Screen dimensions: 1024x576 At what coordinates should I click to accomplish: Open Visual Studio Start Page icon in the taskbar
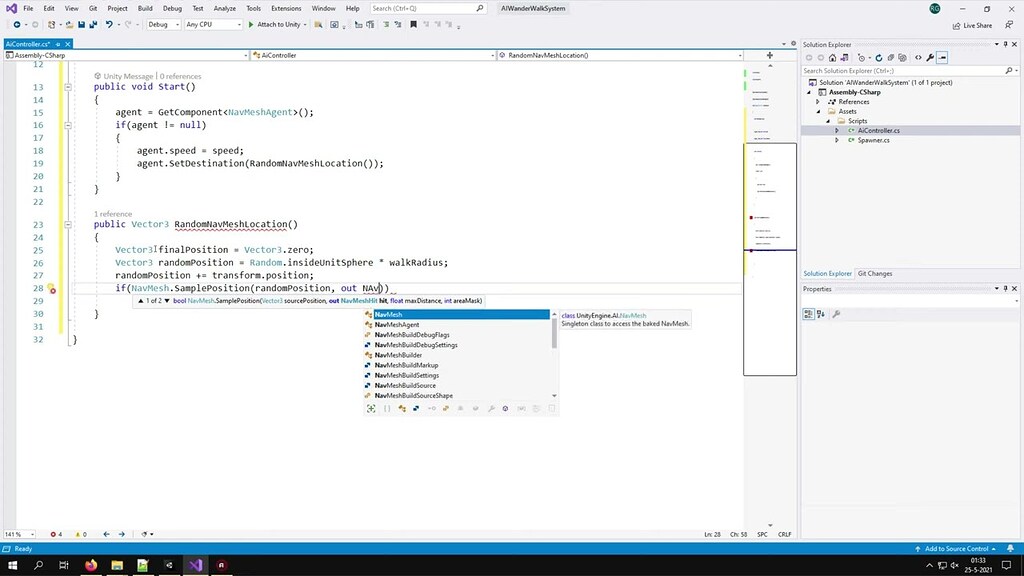tap(194, 565)
